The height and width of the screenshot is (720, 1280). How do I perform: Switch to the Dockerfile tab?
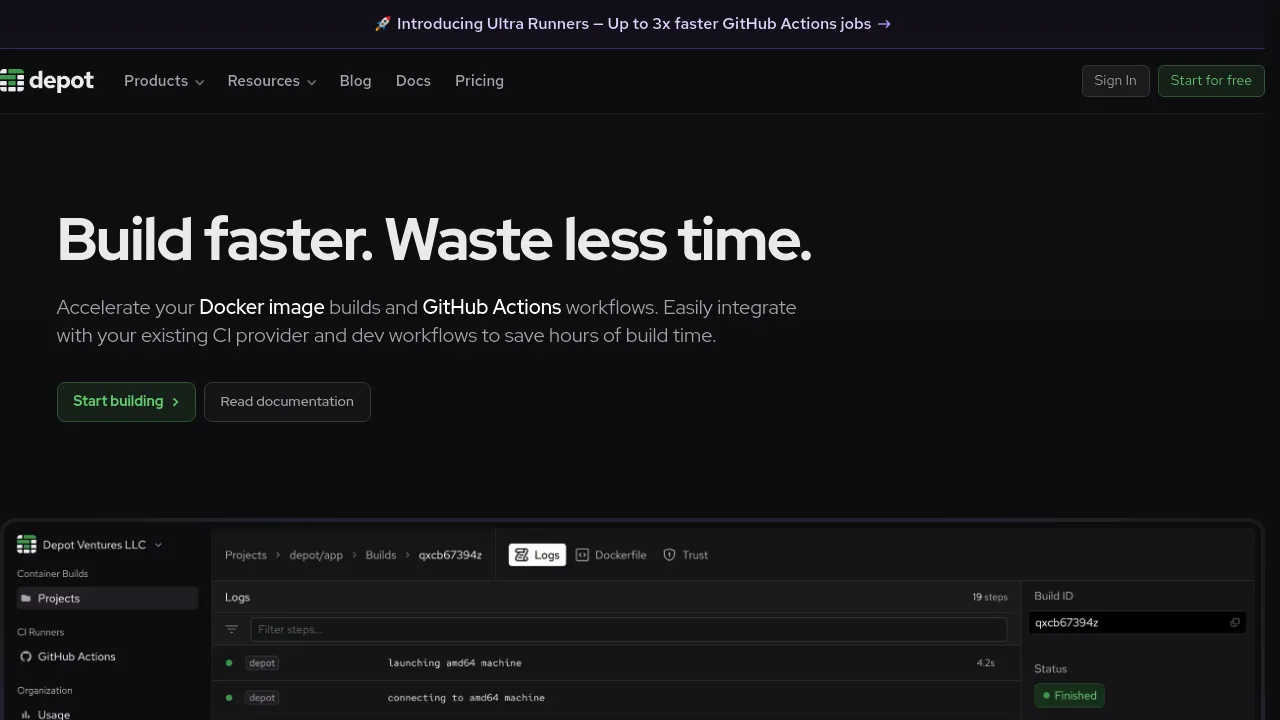click(611, 555)
